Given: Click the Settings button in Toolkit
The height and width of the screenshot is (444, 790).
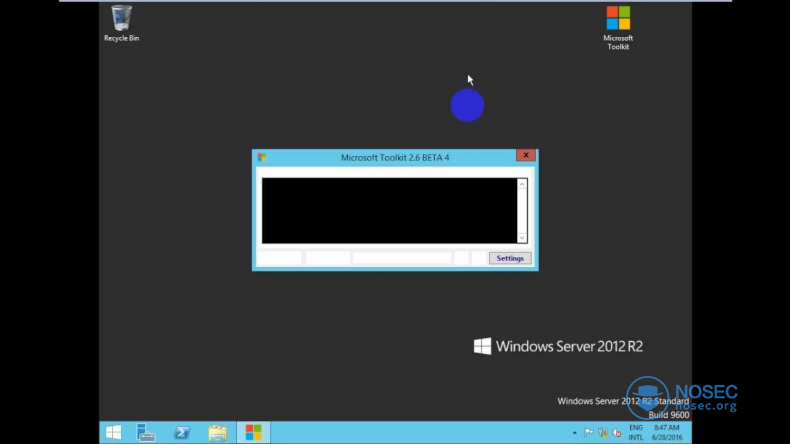Looking at the screenshot, I should click(x=510, y=258).
